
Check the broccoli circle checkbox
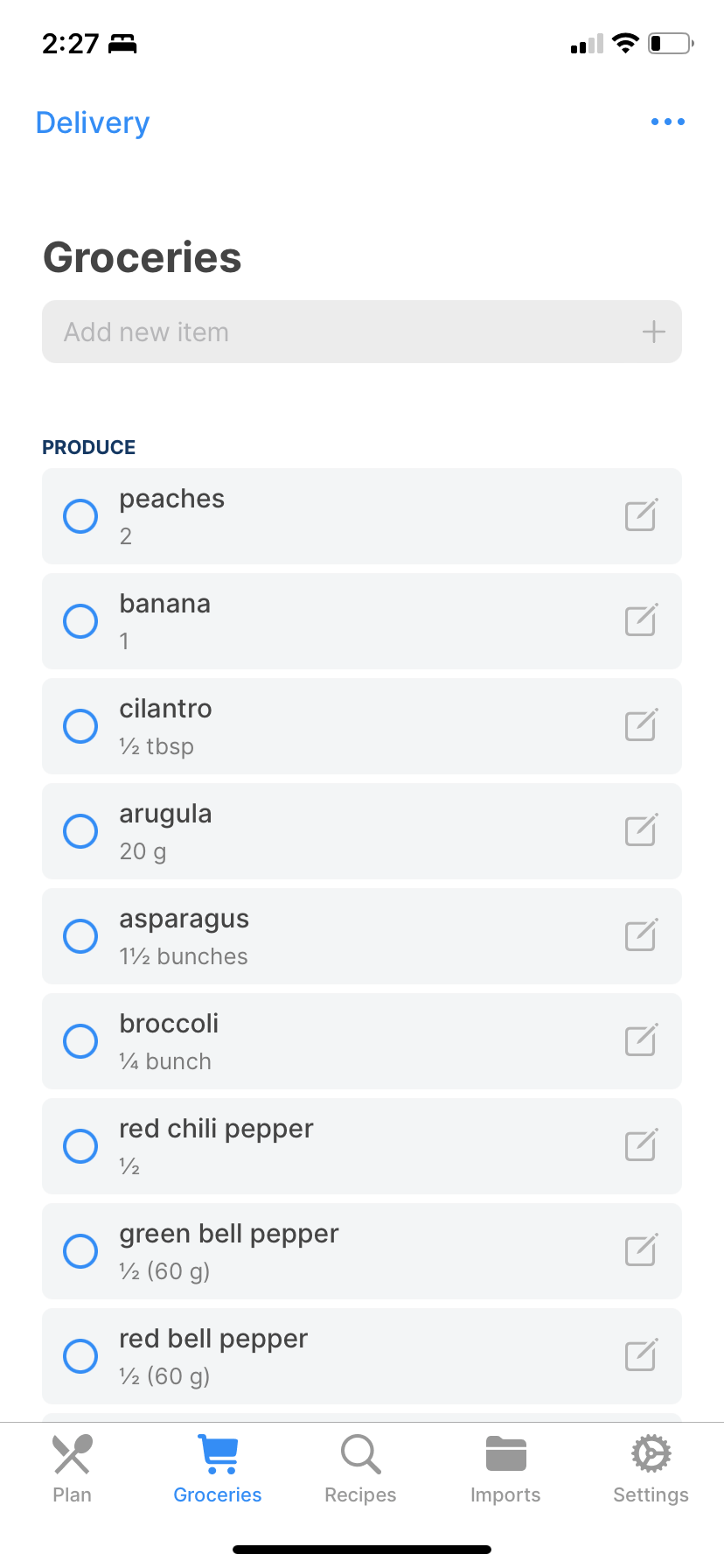[80, 1041]
